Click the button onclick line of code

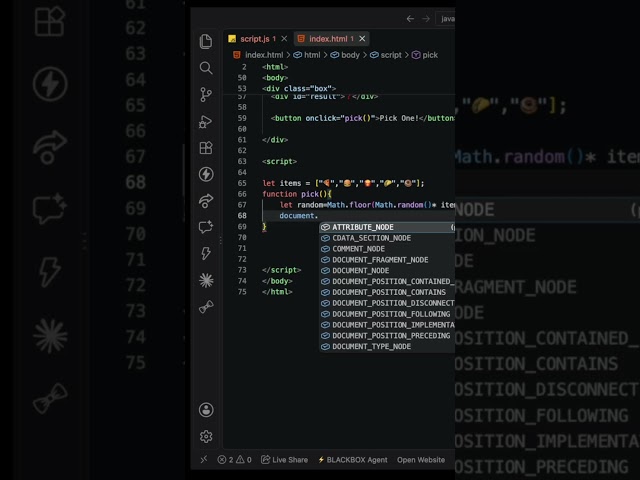[x=362, y=118]
